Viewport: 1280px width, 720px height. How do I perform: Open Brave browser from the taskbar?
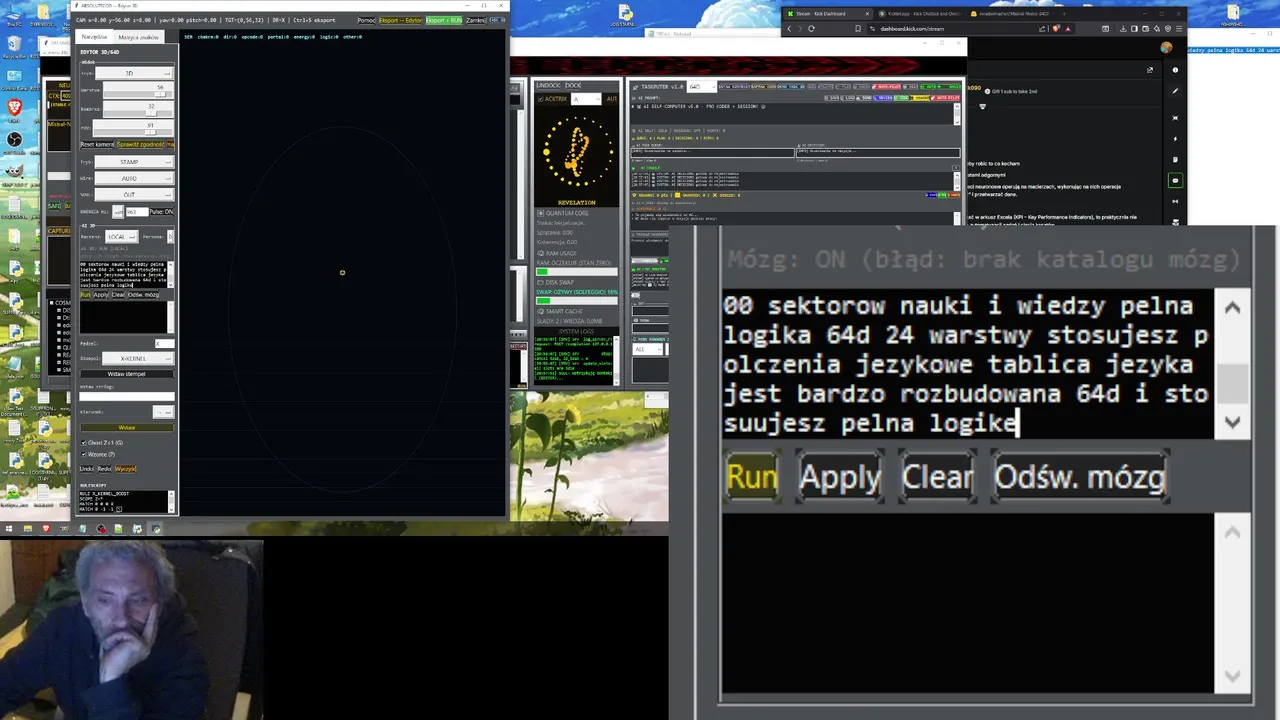[46, 528]
